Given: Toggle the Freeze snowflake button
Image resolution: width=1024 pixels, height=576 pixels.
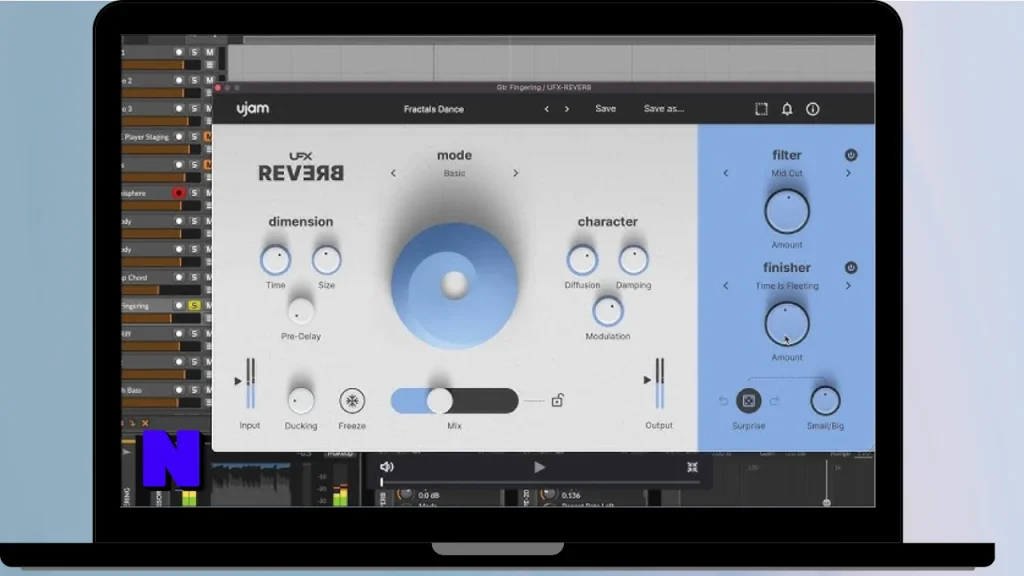Looking at the screenshot, I should (x=352, y=400).
